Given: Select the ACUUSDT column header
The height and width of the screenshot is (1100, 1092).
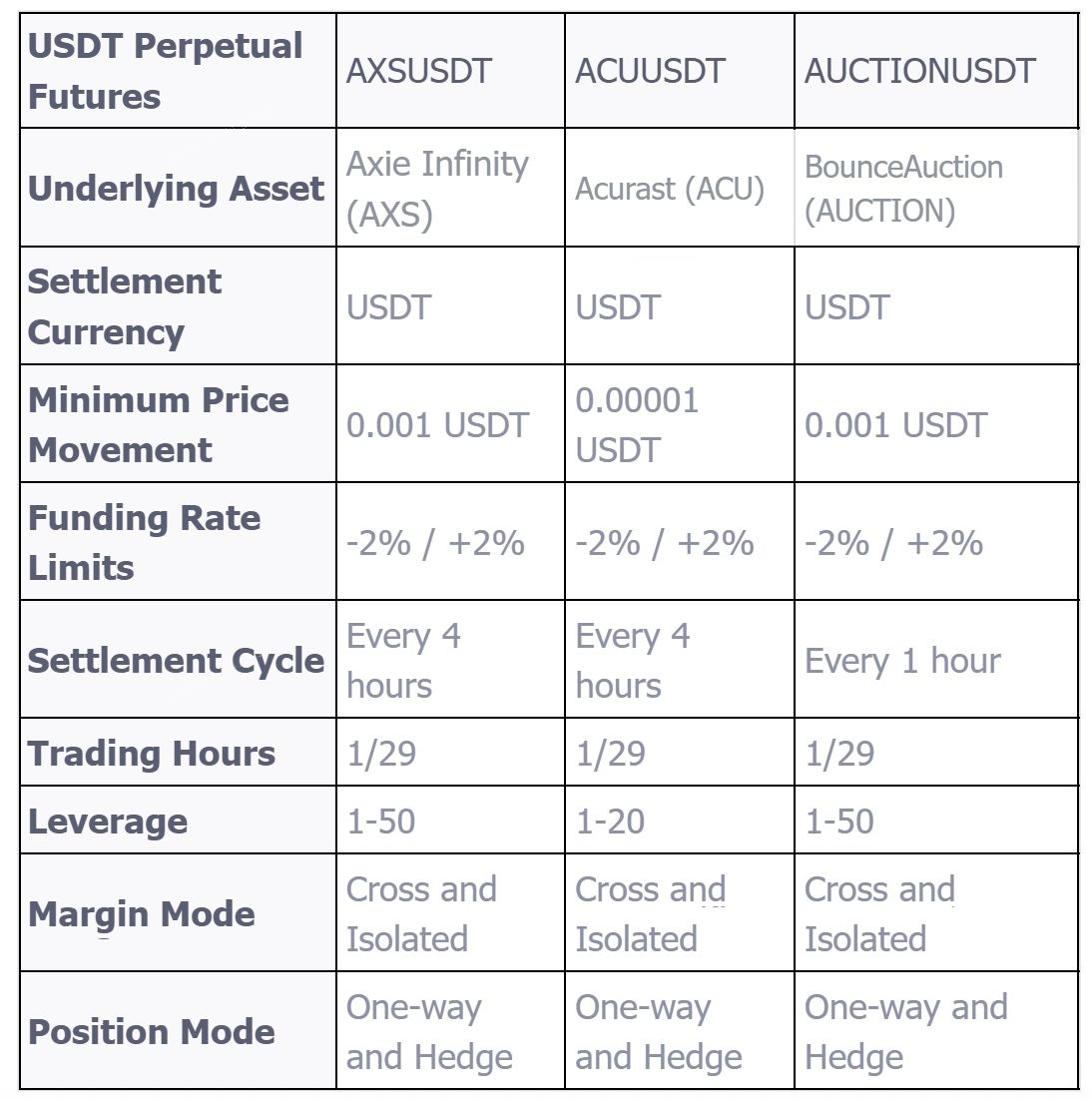Looking at the screenshot, I should [650, 71].
